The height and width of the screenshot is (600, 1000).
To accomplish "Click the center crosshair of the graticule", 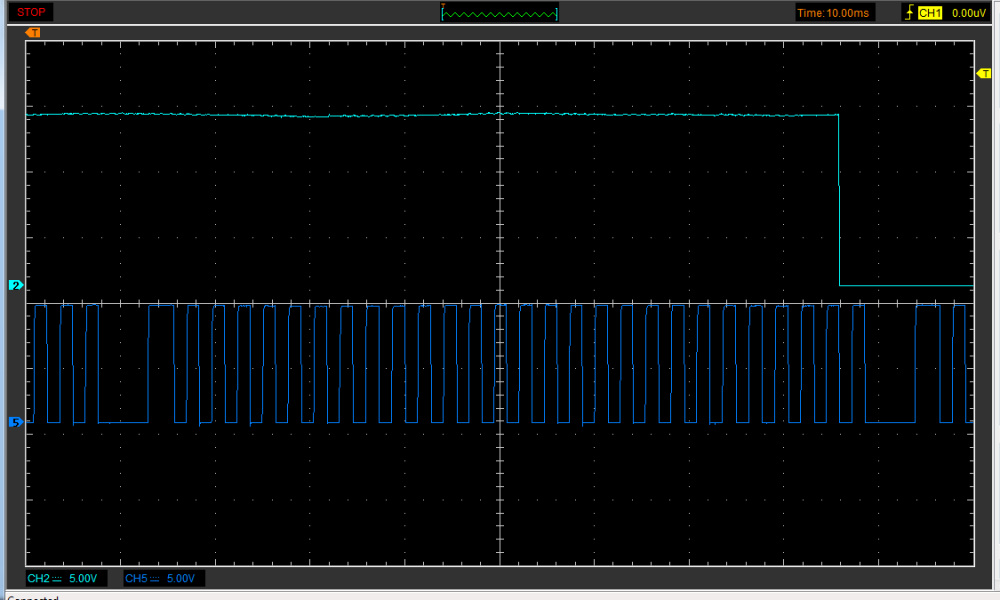I will pos(499,303).
